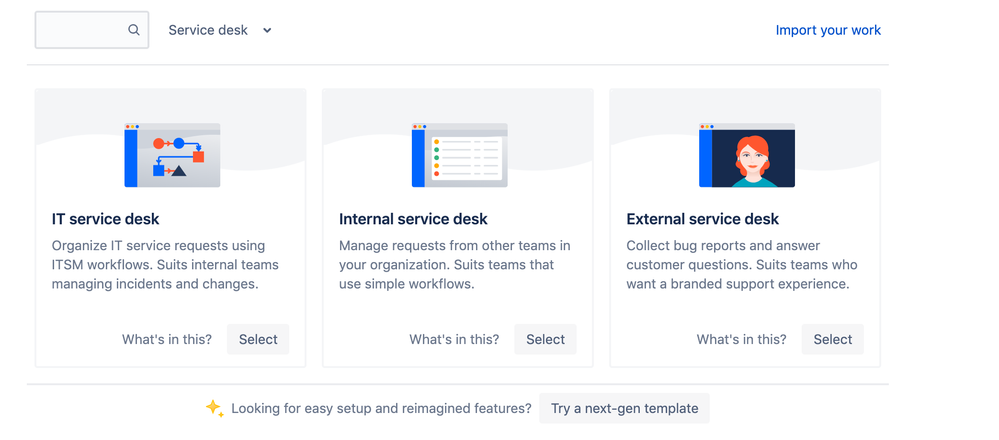Viewport: 999px width, 440px height.
Task: Click the Internal service desk card title
Action: click(413, 219)
